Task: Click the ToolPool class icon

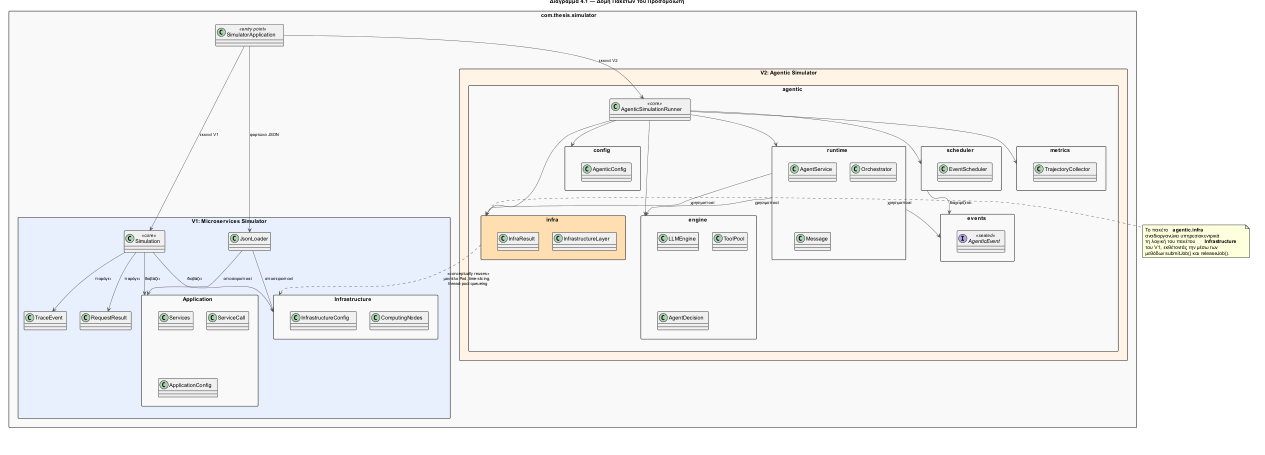Action: 718,239
